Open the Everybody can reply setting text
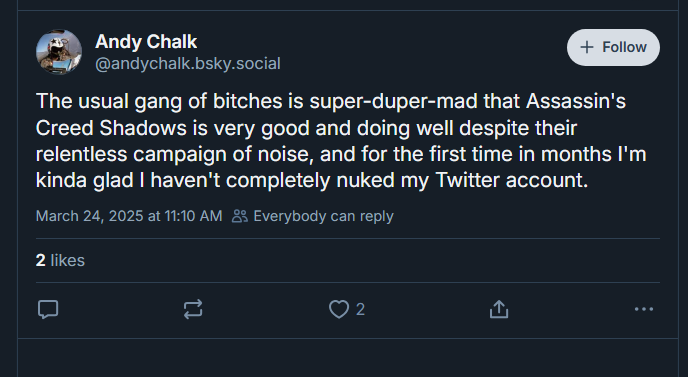Viewport: 688px width, 377px height. tap(323, 216)
